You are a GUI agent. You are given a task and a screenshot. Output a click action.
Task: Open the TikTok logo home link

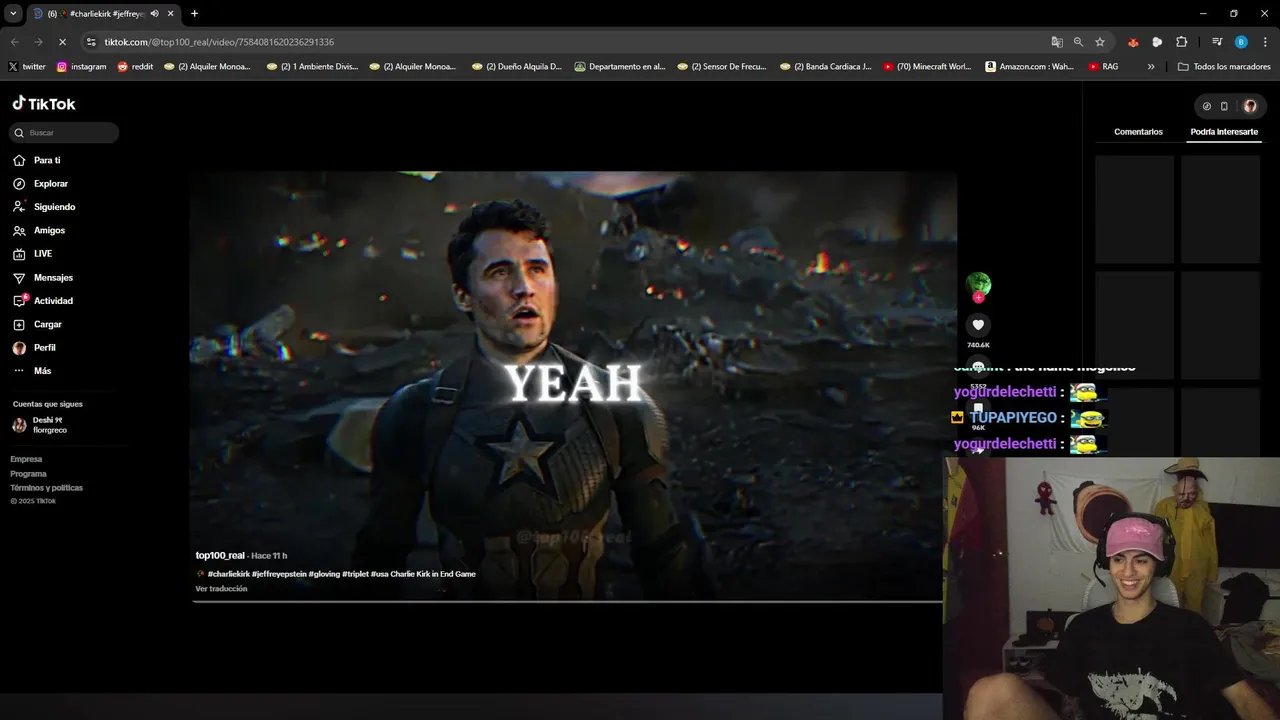coord(44,104)
